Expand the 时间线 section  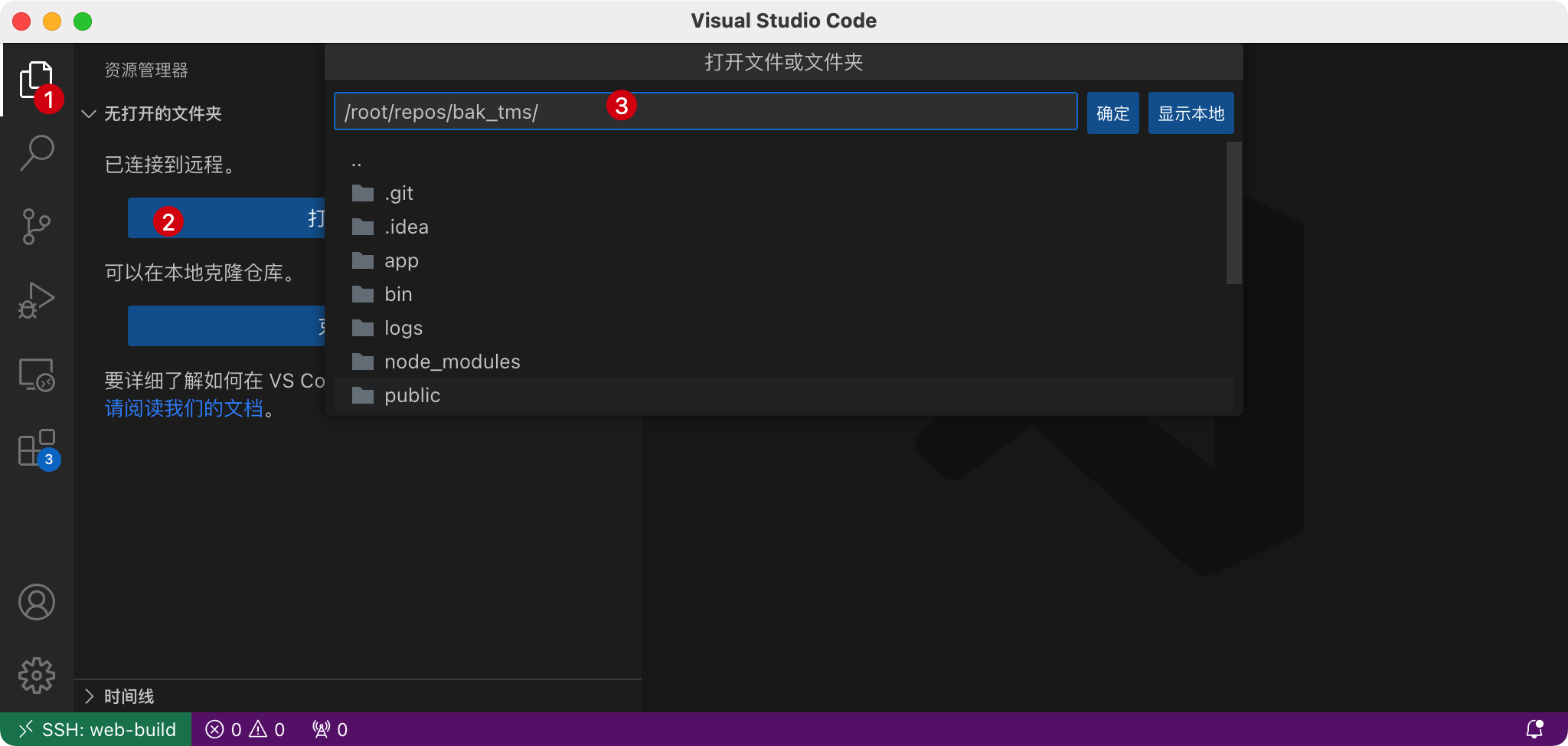(x=129, y=696)
